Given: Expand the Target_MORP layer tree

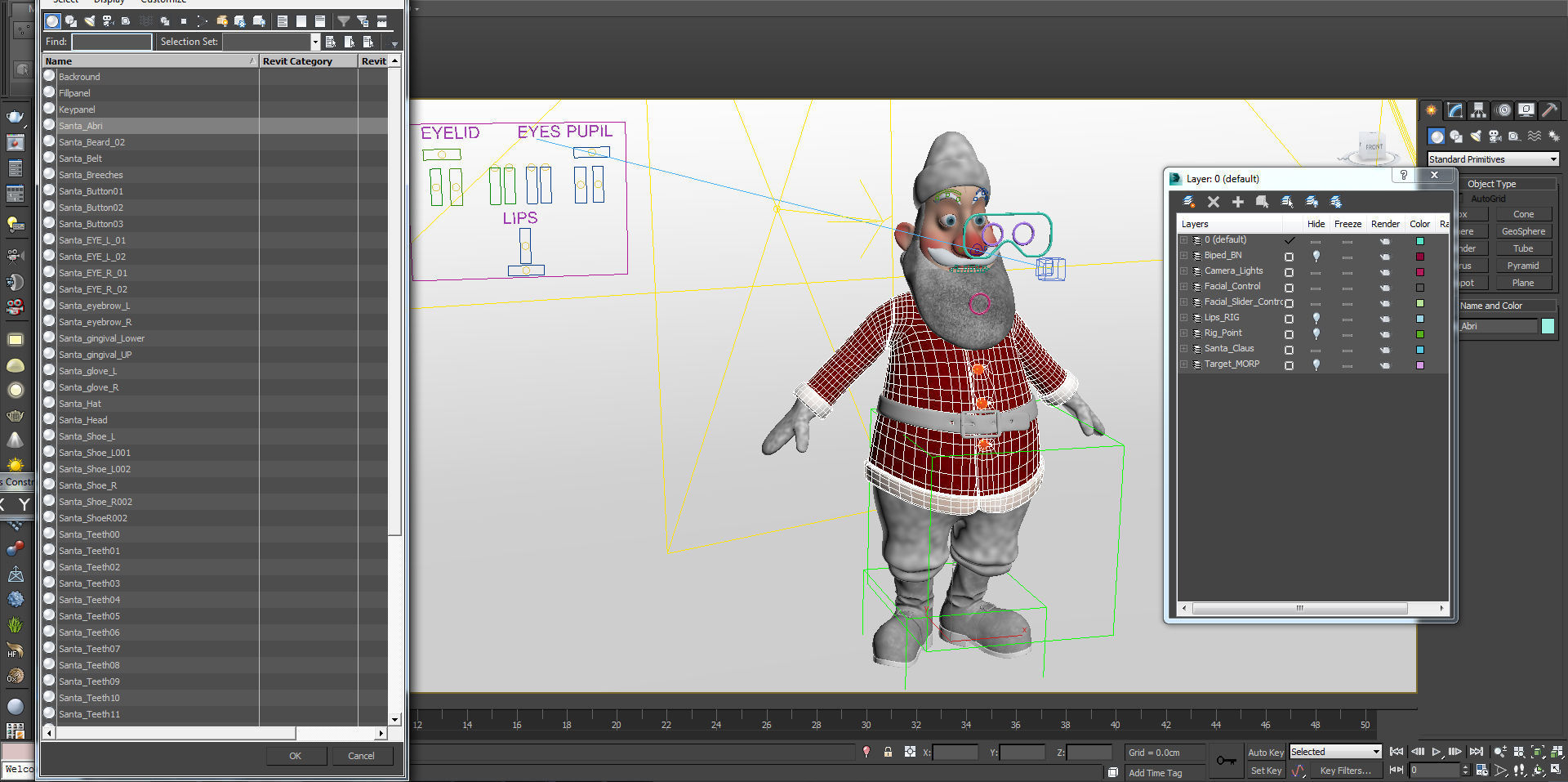Looking at the screenshot, I should 1183,364.
